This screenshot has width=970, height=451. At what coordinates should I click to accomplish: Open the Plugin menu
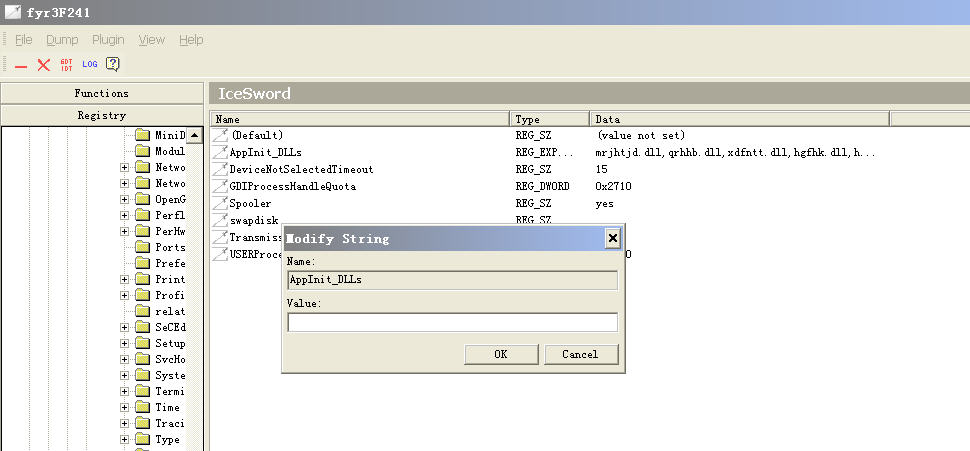pyautogui.click(x=108, y=40)
